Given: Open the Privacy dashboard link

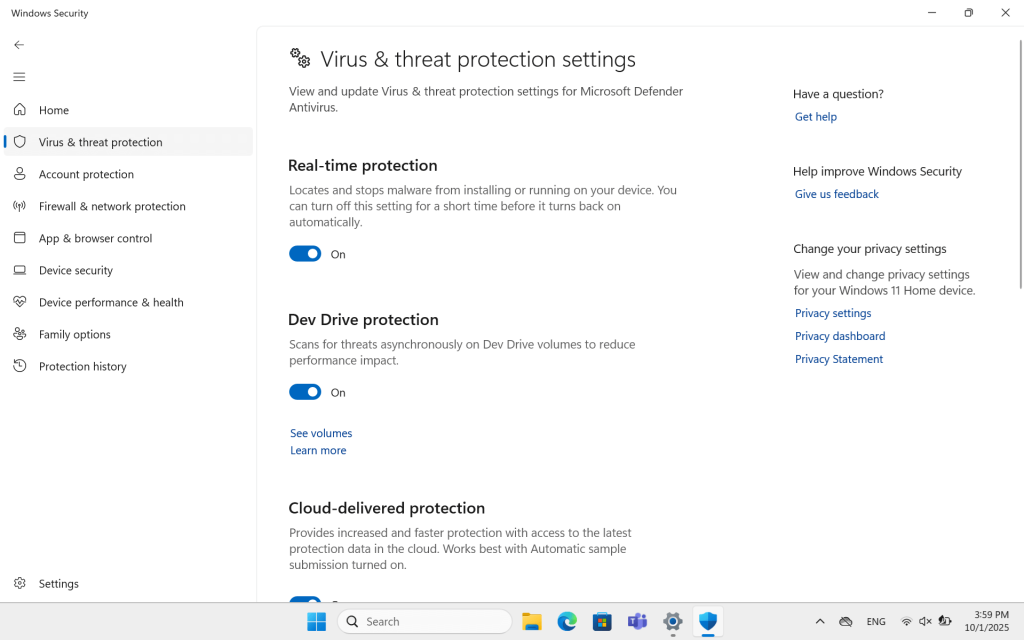Looking at the screenshot, I should click(x=839, y=336).
